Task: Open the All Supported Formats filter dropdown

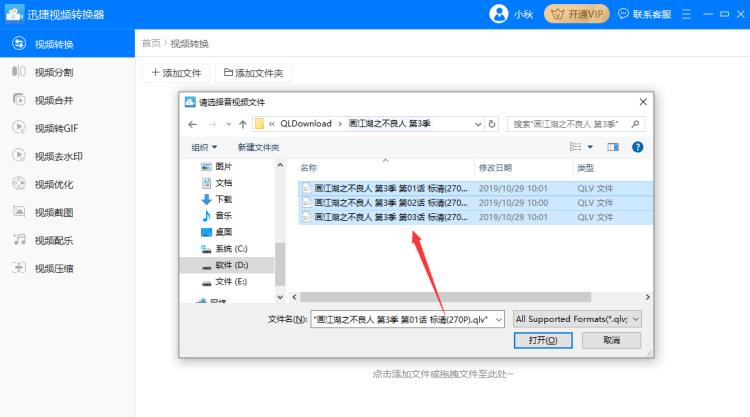Action: coord(577,319)
